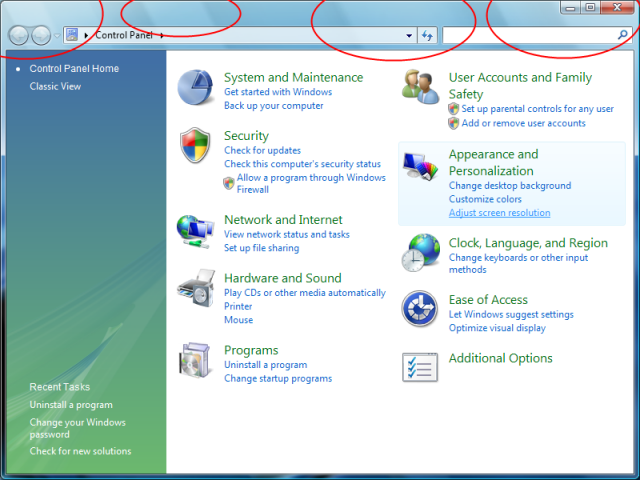The height and width of the screenshot is (480, 640).
Task: Click the Clock, Language, and Region globe icon
Action: click(x=420, y=253)
